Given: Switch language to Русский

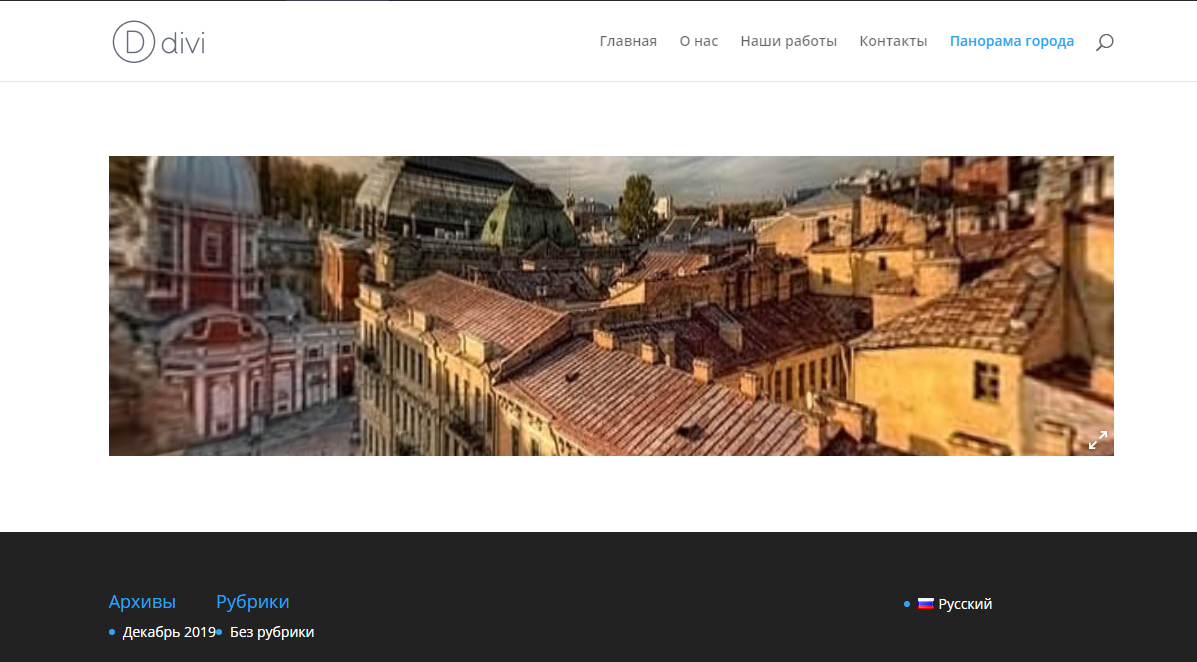Looking at the screenshot, I should 965,604.
